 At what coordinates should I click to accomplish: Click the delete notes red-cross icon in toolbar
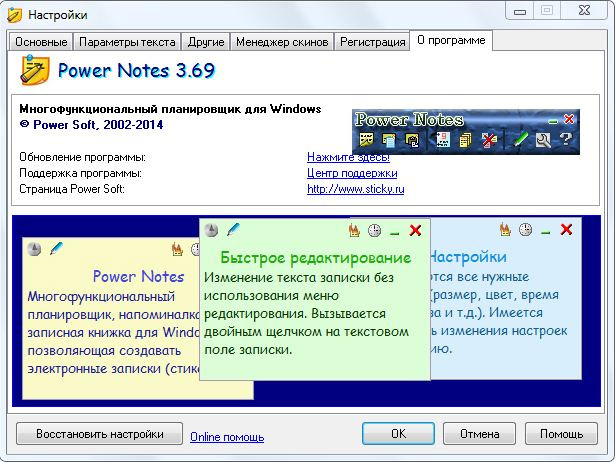(x=489, y=140)
